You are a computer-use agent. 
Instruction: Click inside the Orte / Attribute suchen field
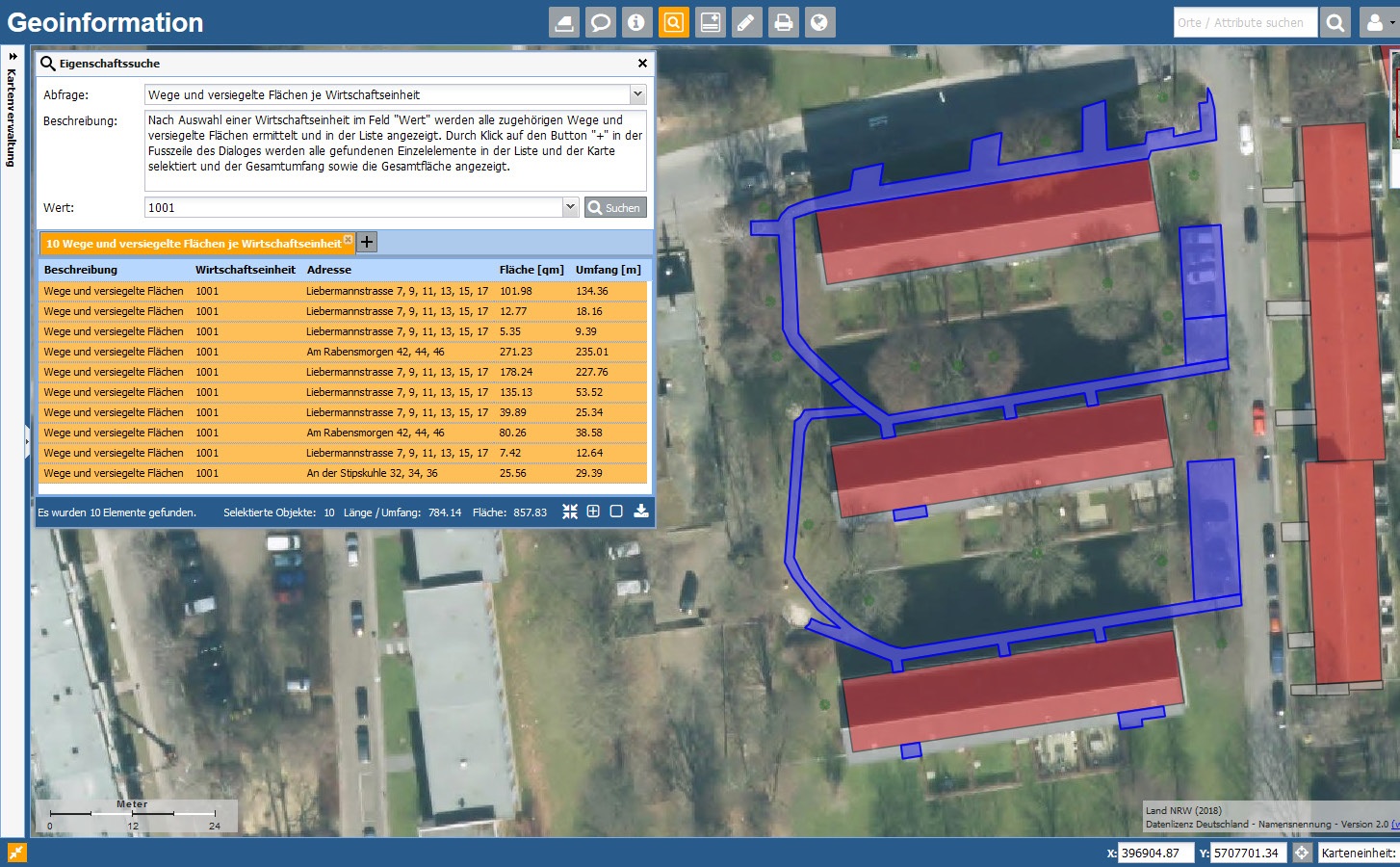1244,22
